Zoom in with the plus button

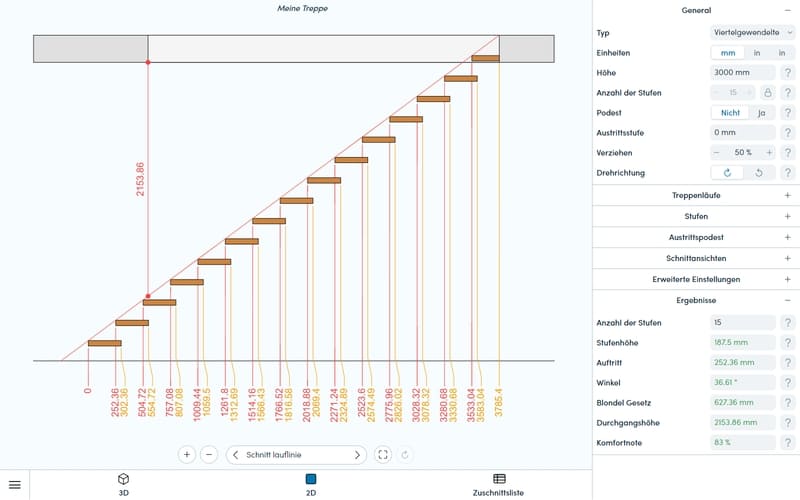coord(187,455)
